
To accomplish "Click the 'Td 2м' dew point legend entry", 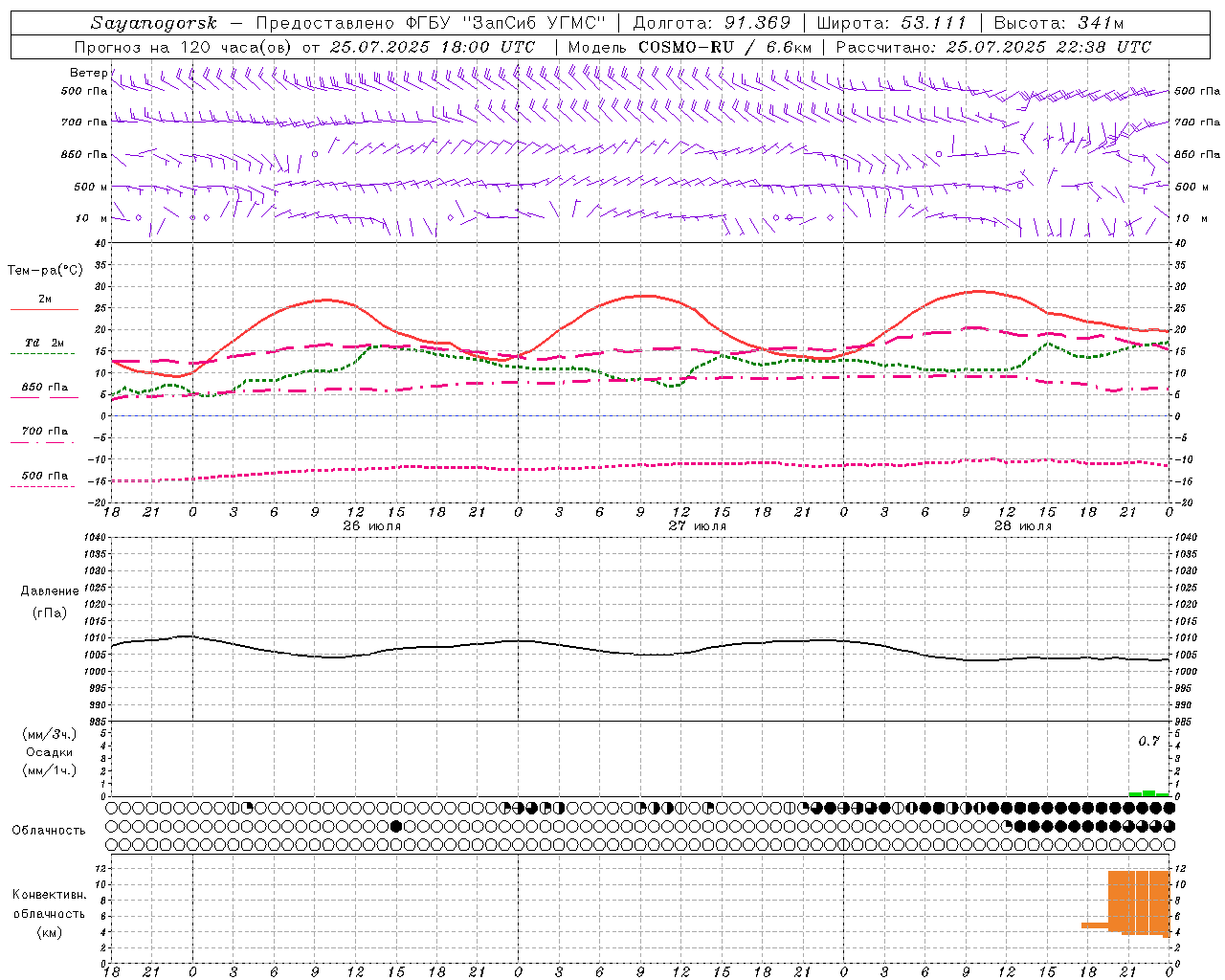I will click(x=44, y=343).
